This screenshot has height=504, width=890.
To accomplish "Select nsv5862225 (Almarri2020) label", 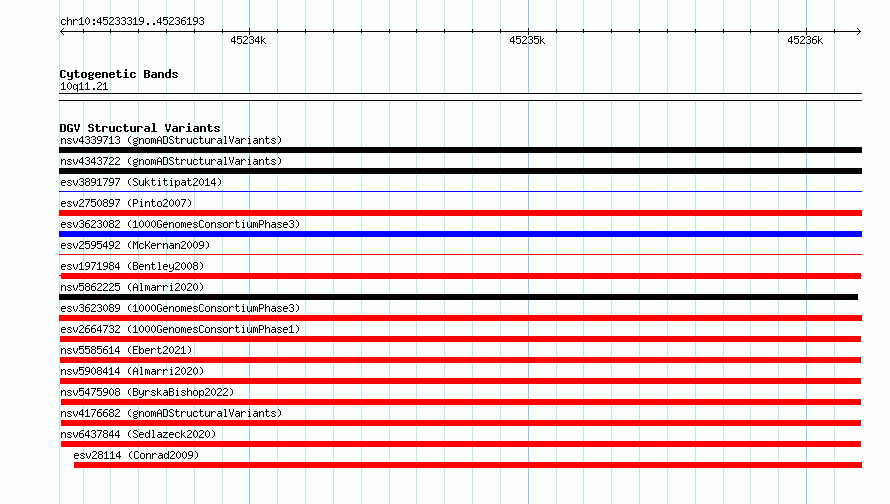I will coord(132,287).
